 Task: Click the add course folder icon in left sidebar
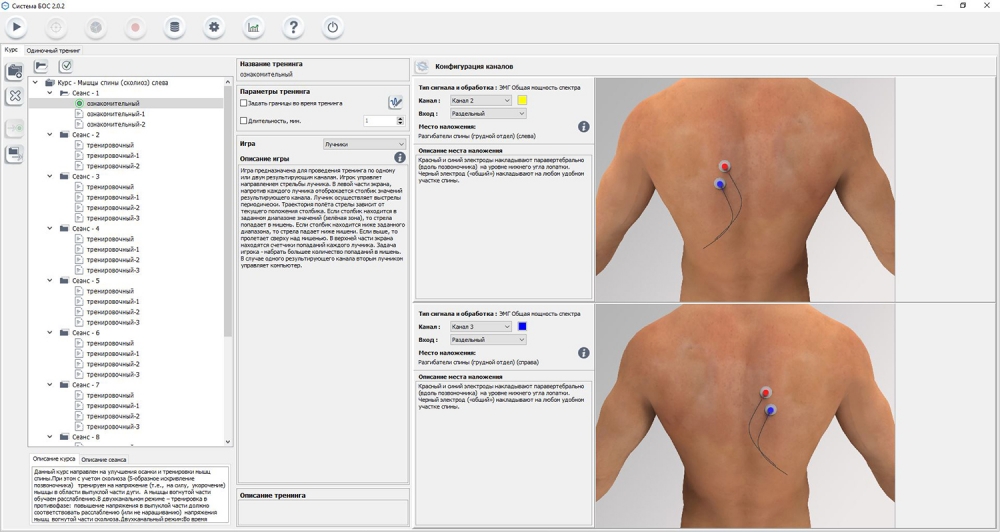pos(14,71)
